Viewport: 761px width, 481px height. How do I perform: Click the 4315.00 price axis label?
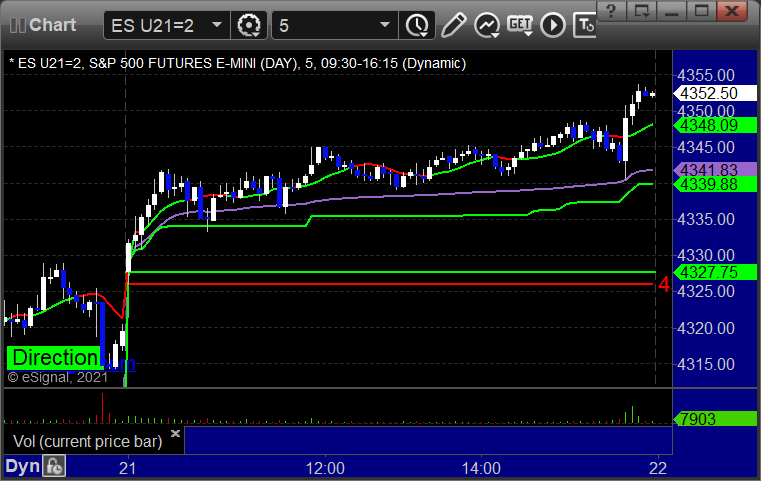click(706, 364)
